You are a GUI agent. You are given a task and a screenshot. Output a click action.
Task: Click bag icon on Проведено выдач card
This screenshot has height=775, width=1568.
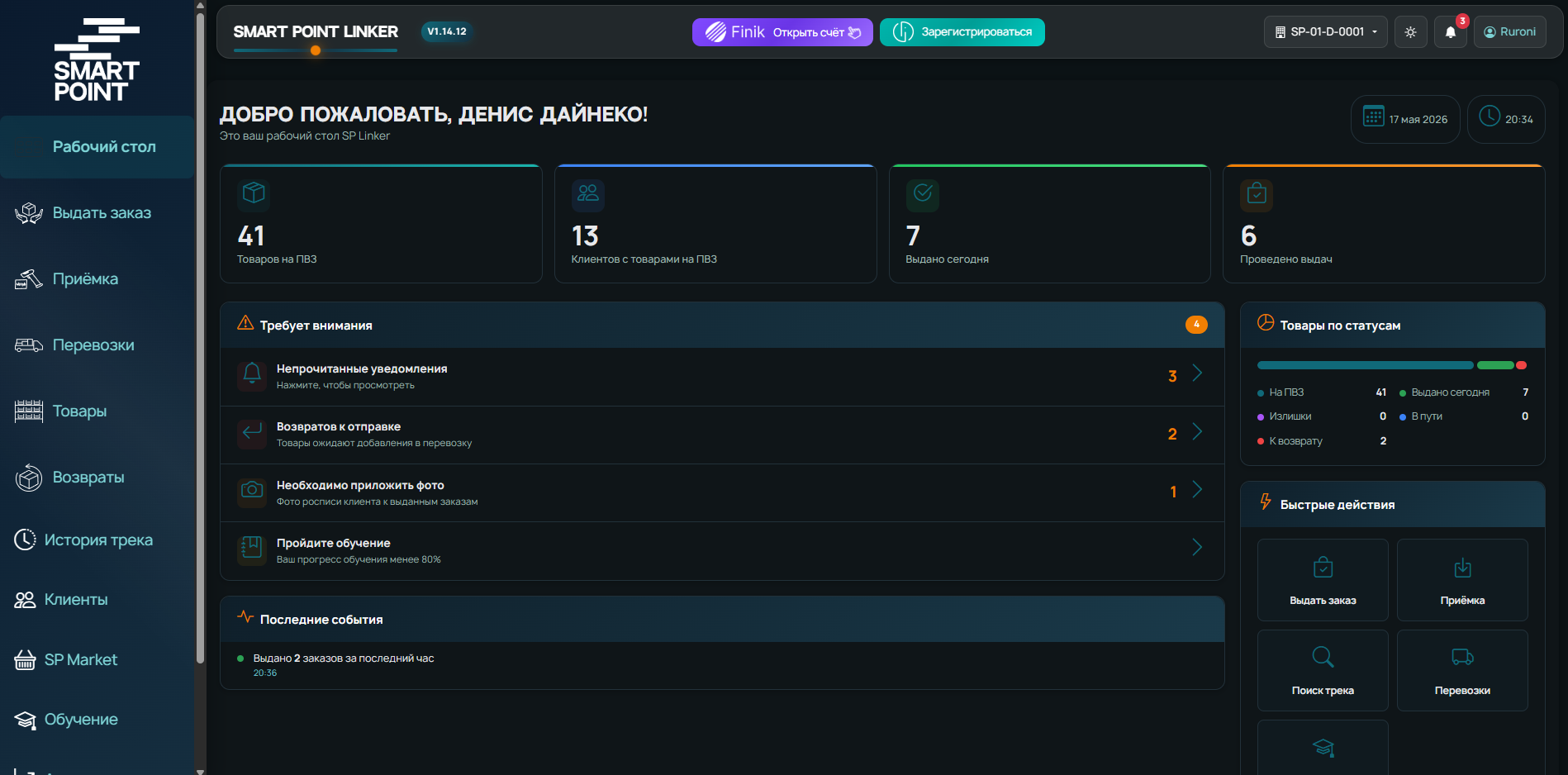point(1257,193)
